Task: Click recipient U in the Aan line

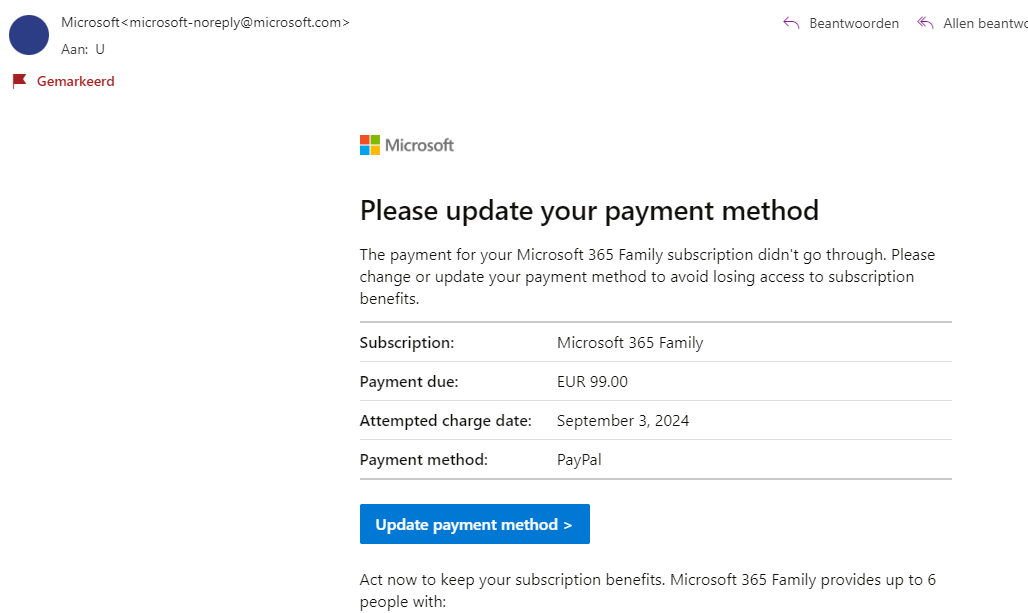Action: click(100, 48)
